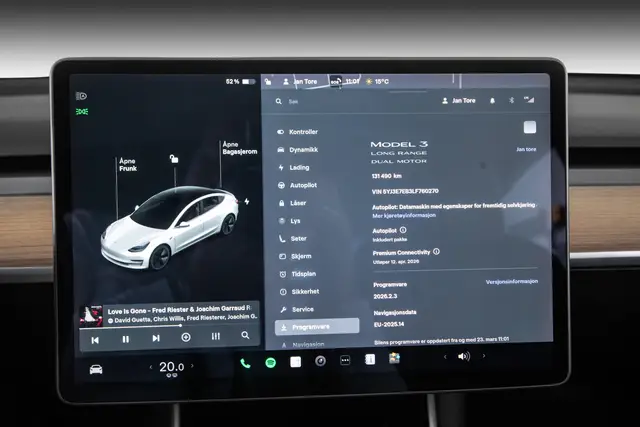Open the all apps three-dot launcher
The width and height of the screenshot is (640, 427).
(x=345, y=360)
